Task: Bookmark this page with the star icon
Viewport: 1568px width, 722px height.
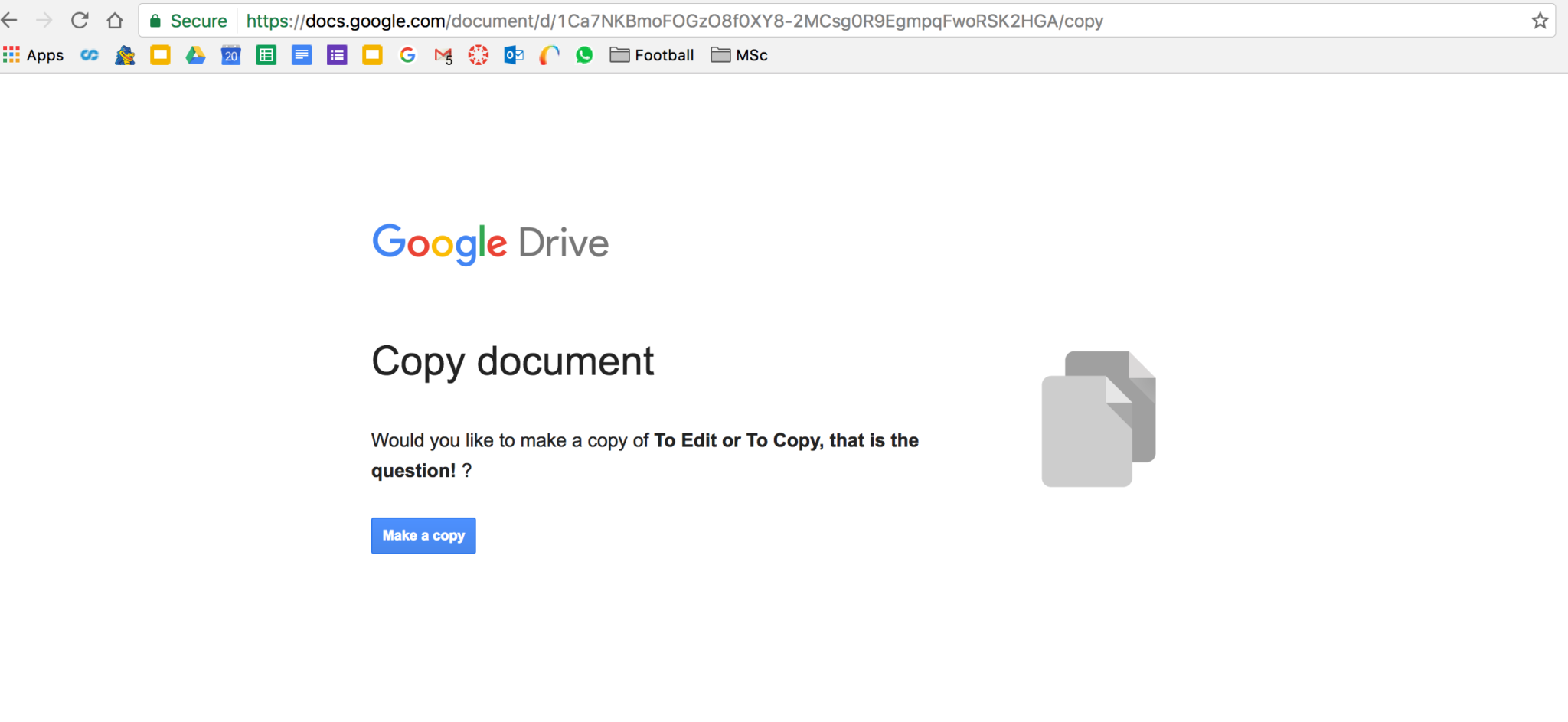Action: (x=1540, y=21)
